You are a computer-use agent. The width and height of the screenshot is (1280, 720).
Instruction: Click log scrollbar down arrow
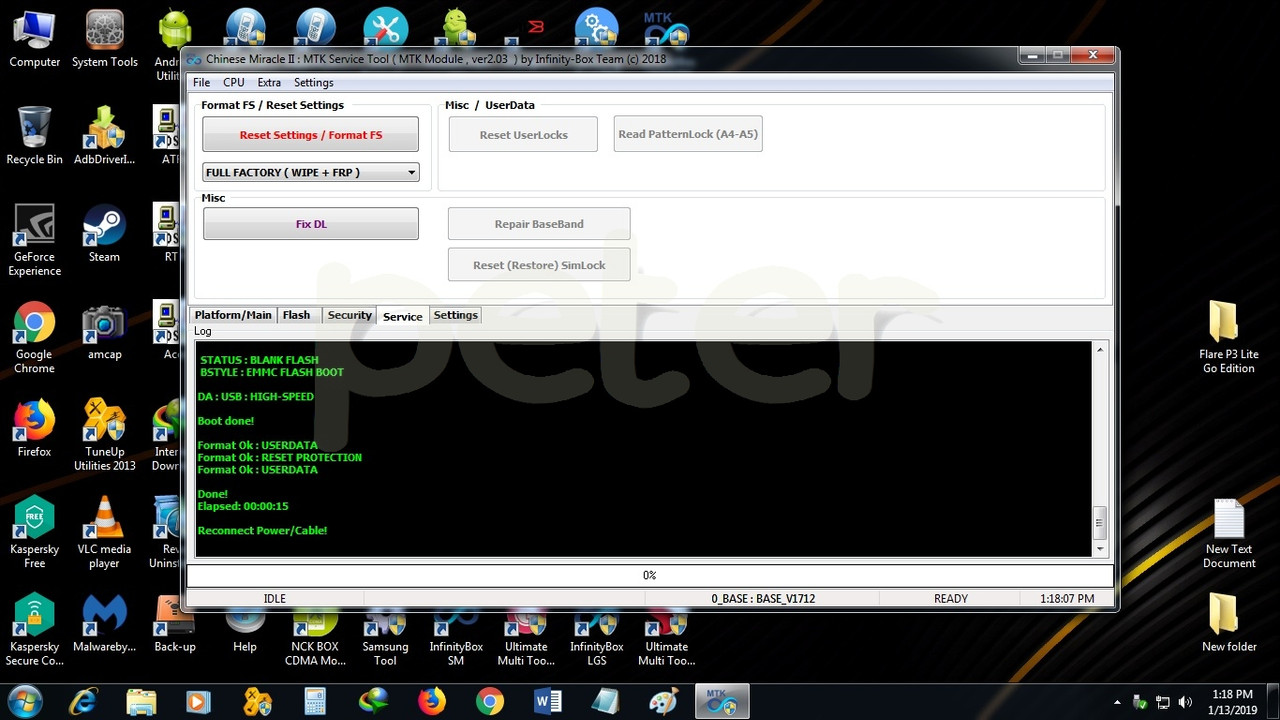click(1100, 548)
